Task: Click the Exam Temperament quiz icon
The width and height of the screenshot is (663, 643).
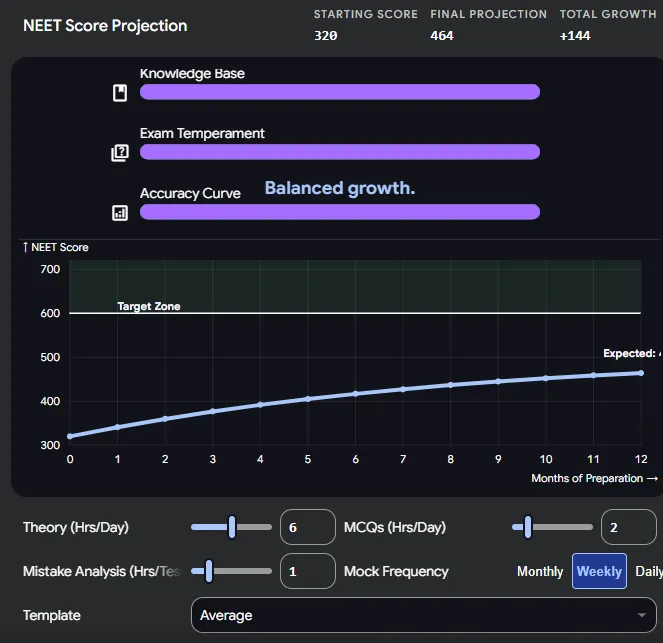Action: tap(120, 153)
